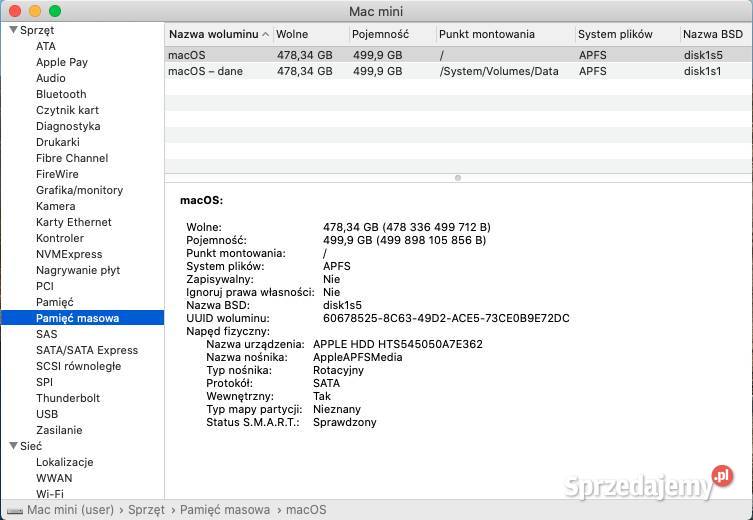Select SAS in the sidebar
753x520 pixels.
click(47, 334)
